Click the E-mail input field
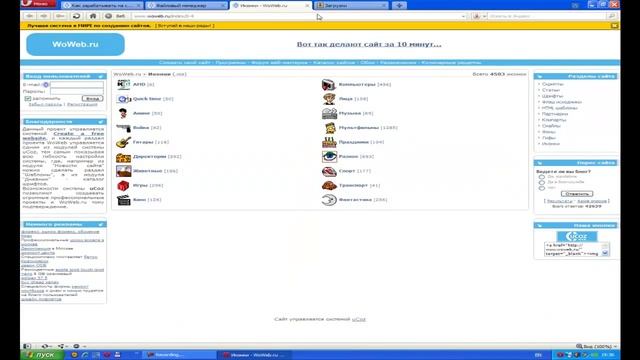 pos(77,84)
